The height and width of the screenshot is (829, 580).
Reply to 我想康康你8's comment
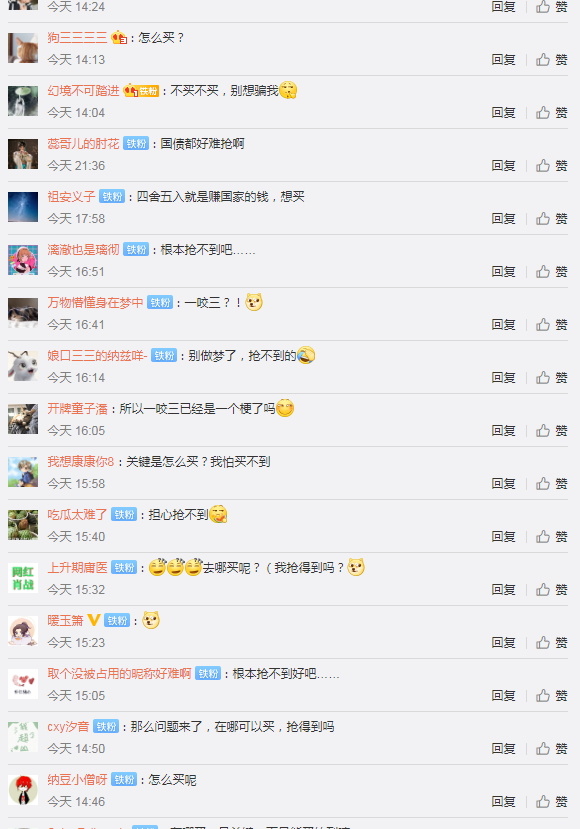coord(503,483)
